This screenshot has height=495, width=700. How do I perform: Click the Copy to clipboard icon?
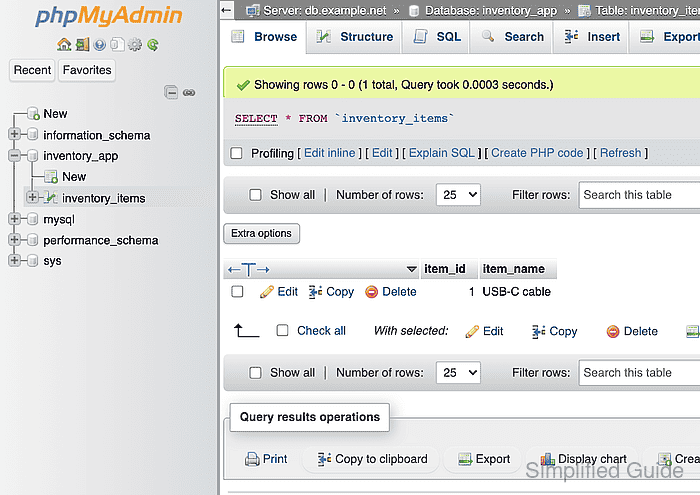(325, 459)
